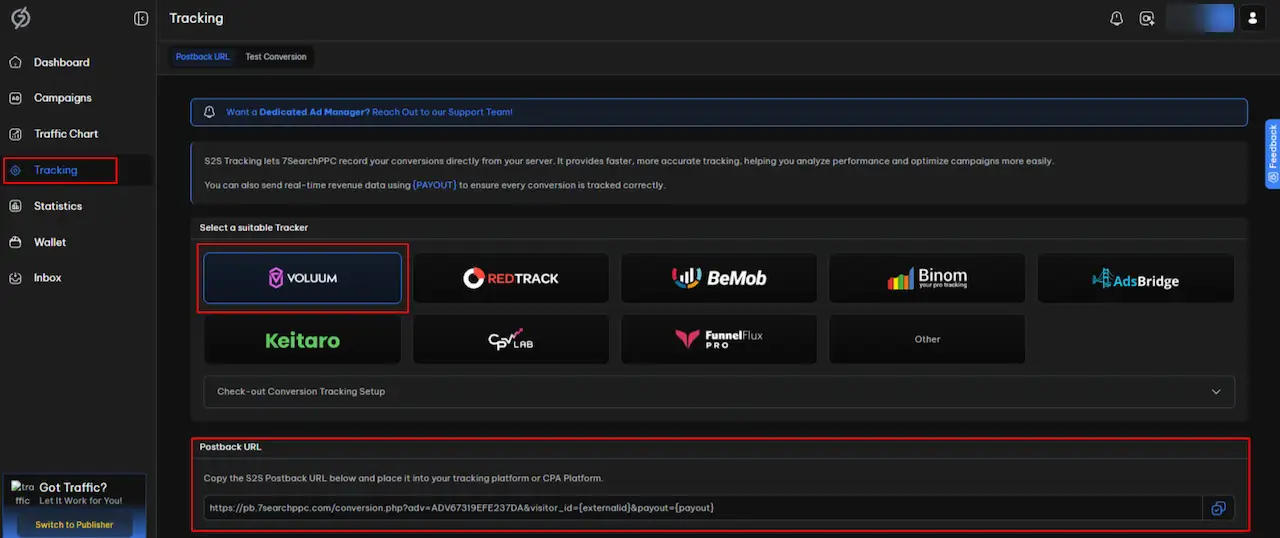The width and height of the screenshot is (1280, 538).
Task: Click the 'Postback URL' section heading
Action: tap(230, 447)
